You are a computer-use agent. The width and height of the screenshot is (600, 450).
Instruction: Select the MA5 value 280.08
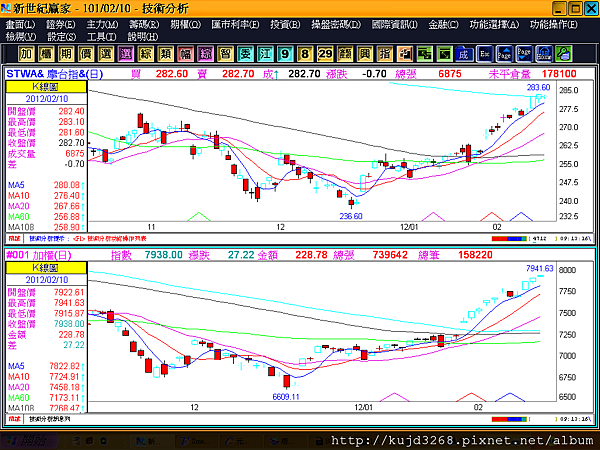66,185
